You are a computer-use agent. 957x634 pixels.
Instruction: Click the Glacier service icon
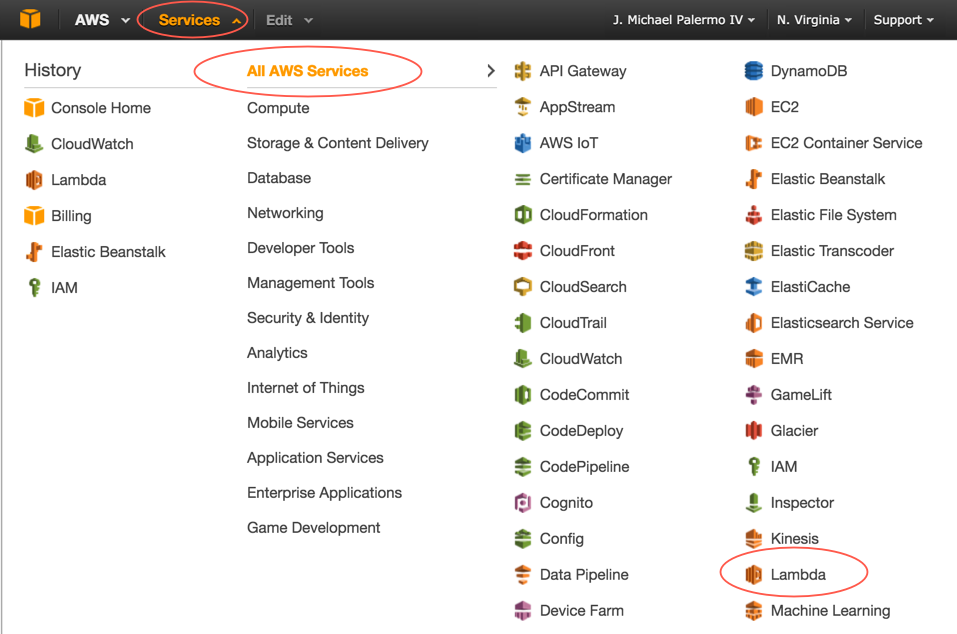tap(754, 431)
